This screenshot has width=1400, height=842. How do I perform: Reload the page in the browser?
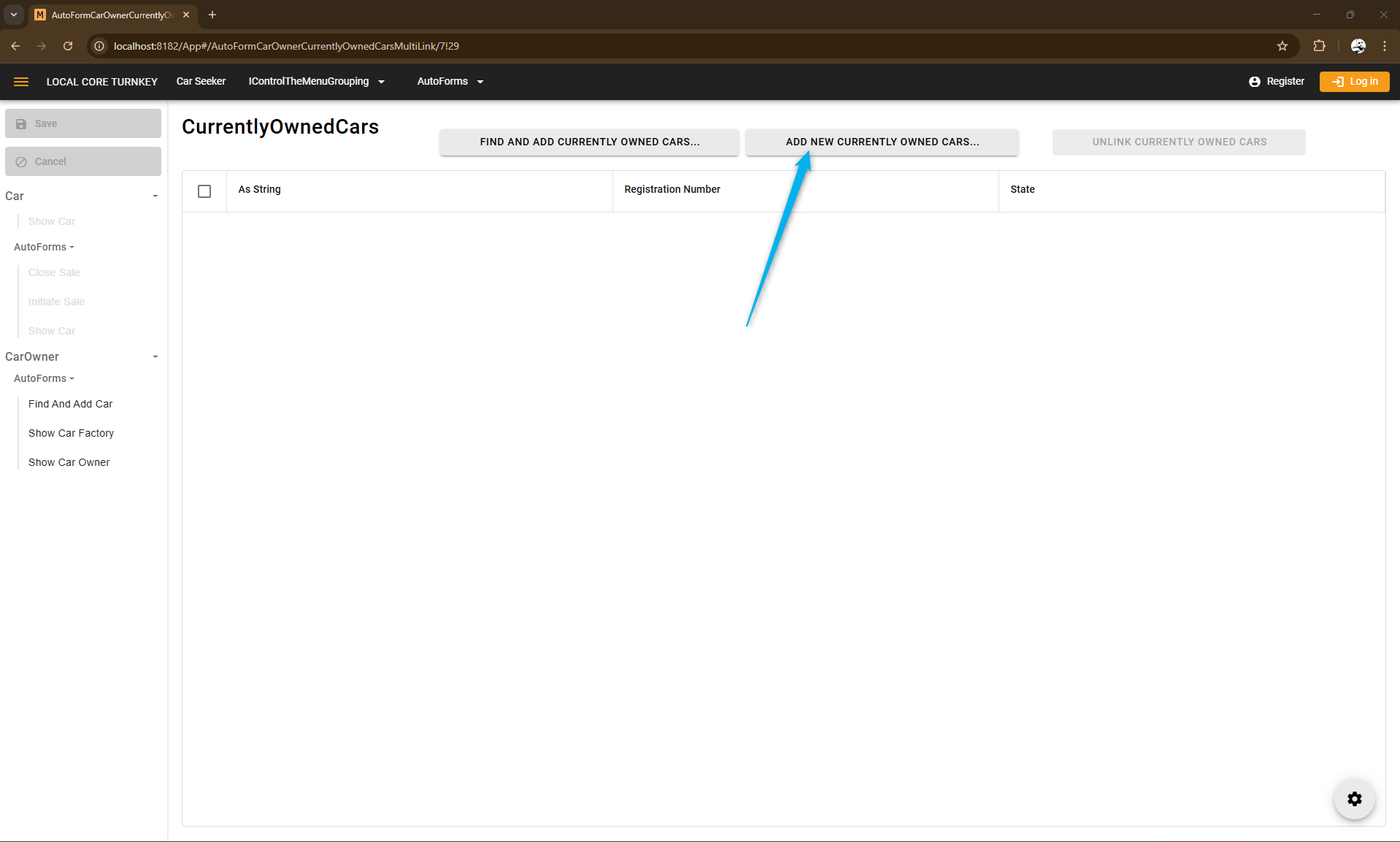[68, 46]
